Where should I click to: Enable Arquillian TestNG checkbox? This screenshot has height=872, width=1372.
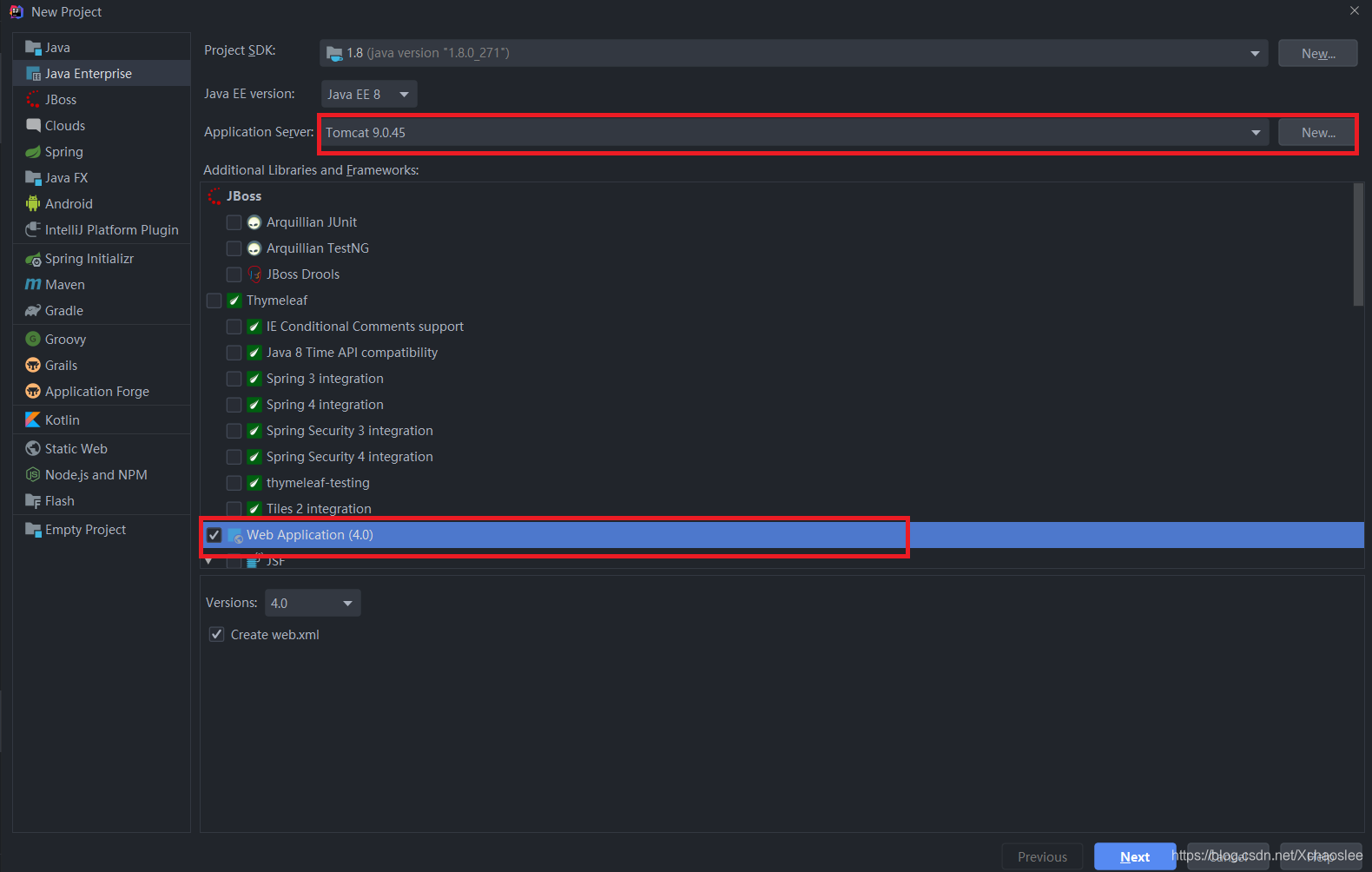coord(234,248)
